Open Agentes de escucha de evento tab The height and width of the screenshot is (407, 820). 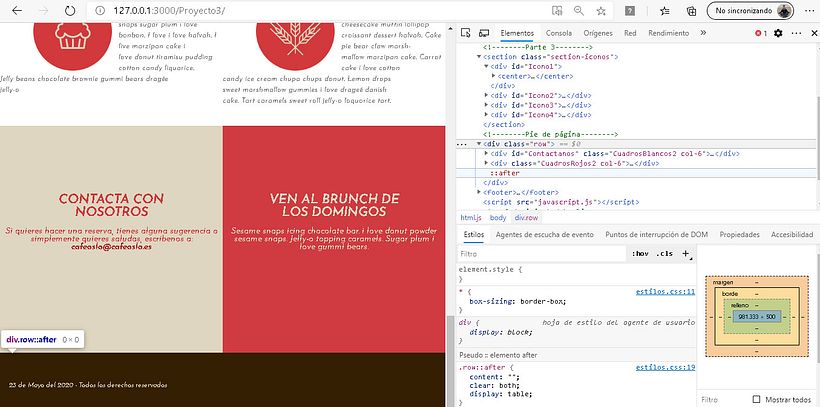pos(544,235)
